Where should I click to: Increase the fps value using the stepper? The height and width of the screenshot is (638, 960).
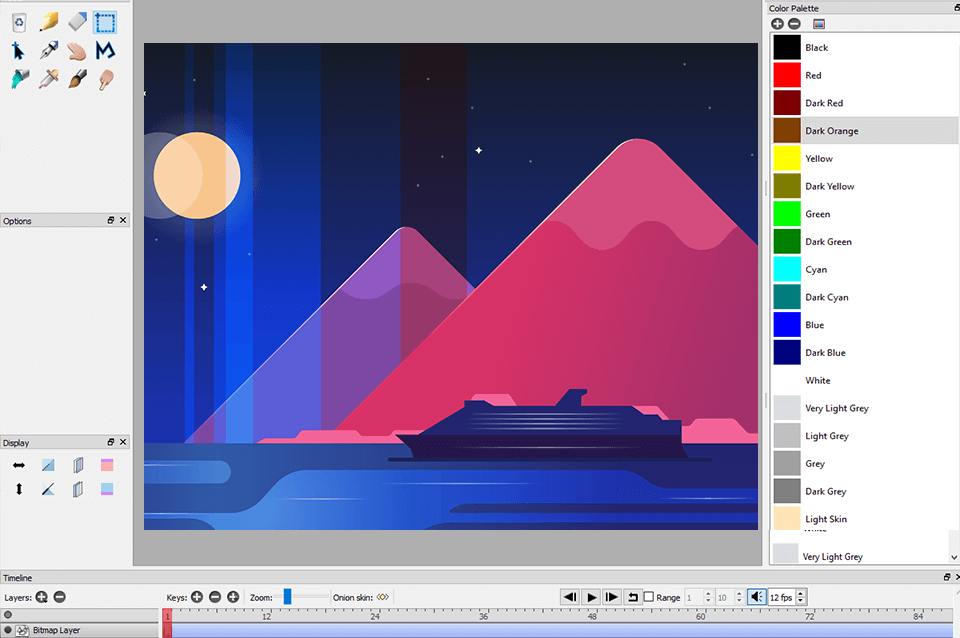[x=800, y=593]
